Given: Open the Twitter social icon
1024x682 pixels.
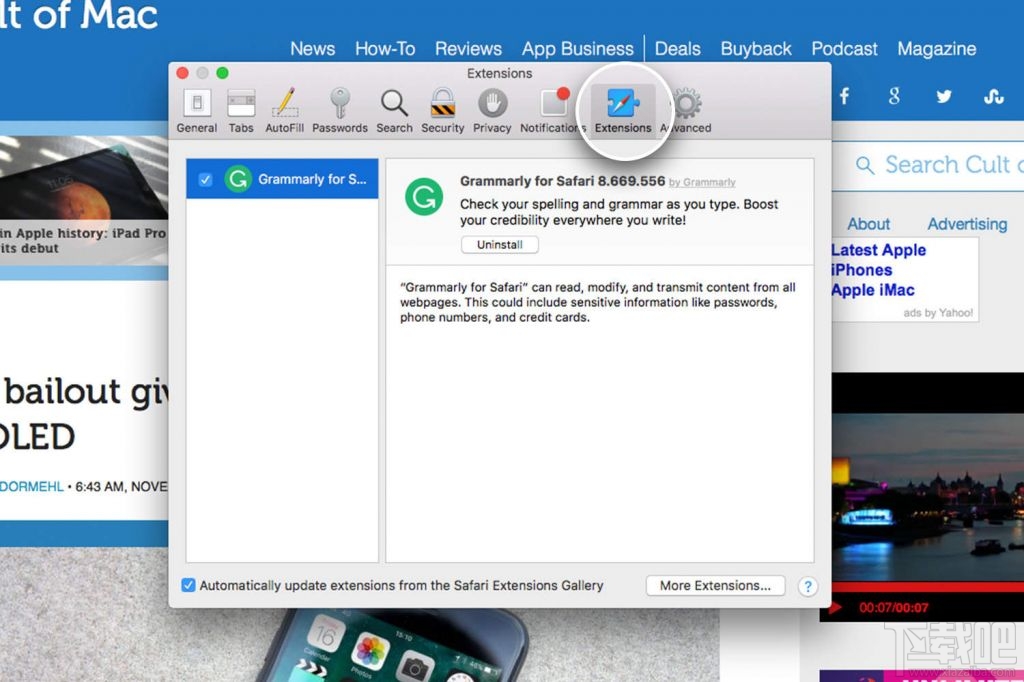Looking at the screenshot, I should [x=944, y=96].
